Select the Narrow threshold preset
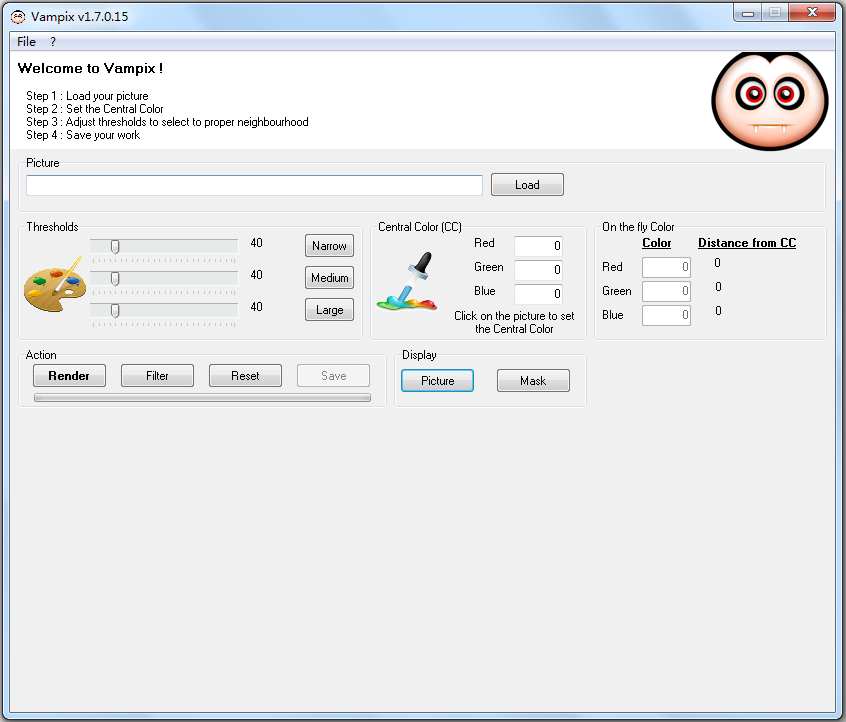 [x=329, y=246]
